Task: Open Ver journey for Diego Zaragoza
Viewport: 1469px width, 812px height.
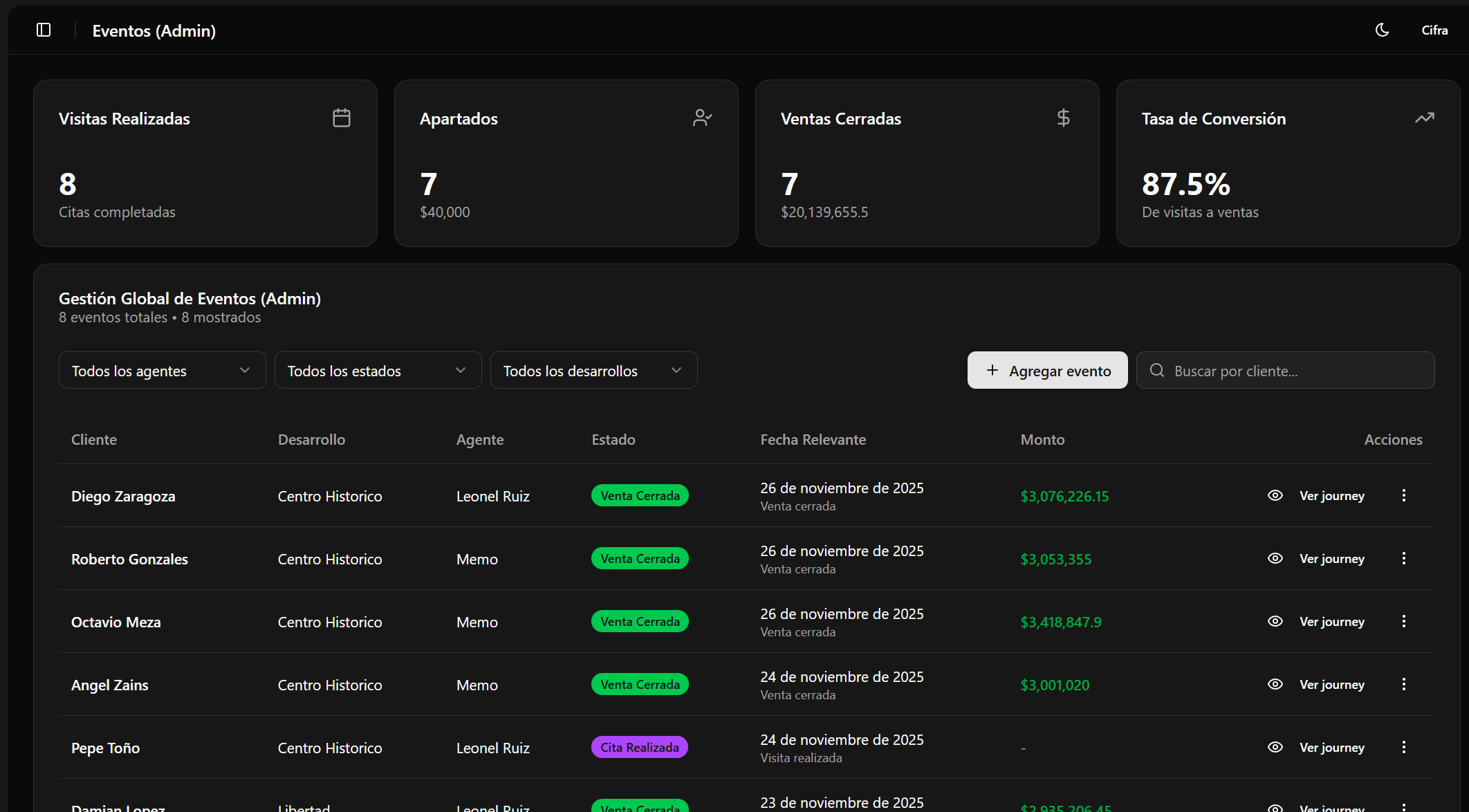Action: [x=1331, y=495]
